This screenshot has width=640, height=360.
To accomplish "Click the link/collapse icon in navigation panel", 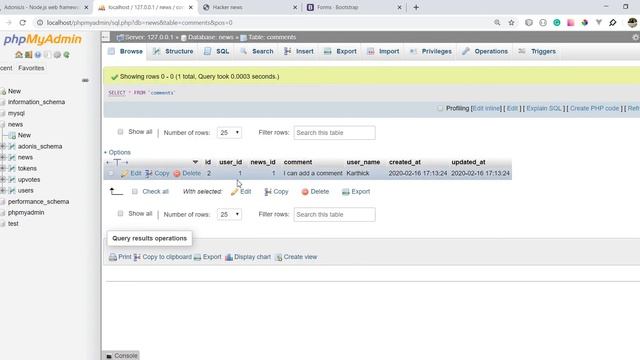I will [85, 80].
